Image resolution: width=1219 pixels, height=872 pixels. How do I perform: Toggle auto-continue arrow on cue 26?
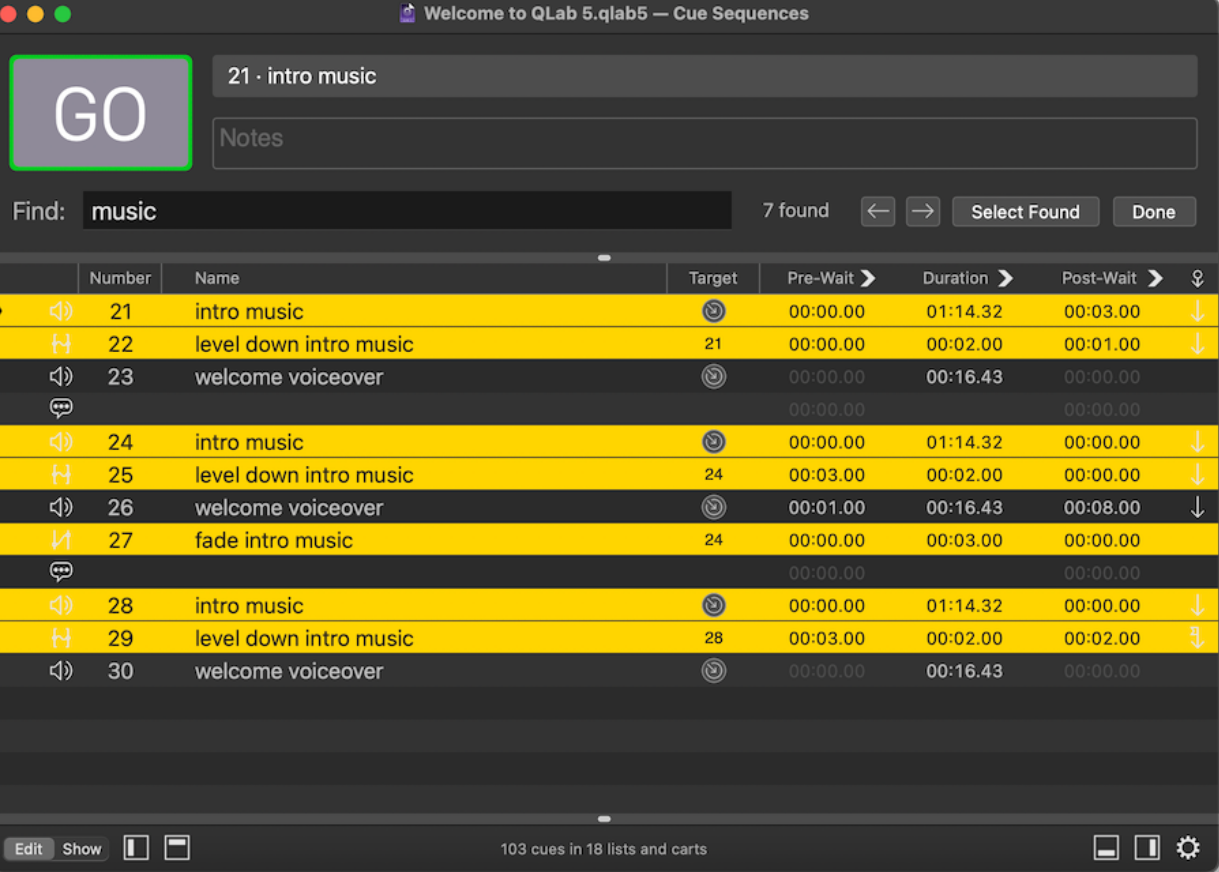coord(1197,507)
